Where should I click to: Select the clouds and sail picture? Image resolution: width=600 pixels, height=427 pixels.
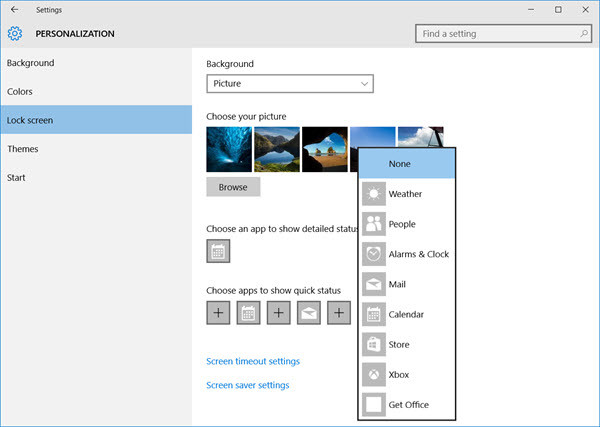coord(421,137)
